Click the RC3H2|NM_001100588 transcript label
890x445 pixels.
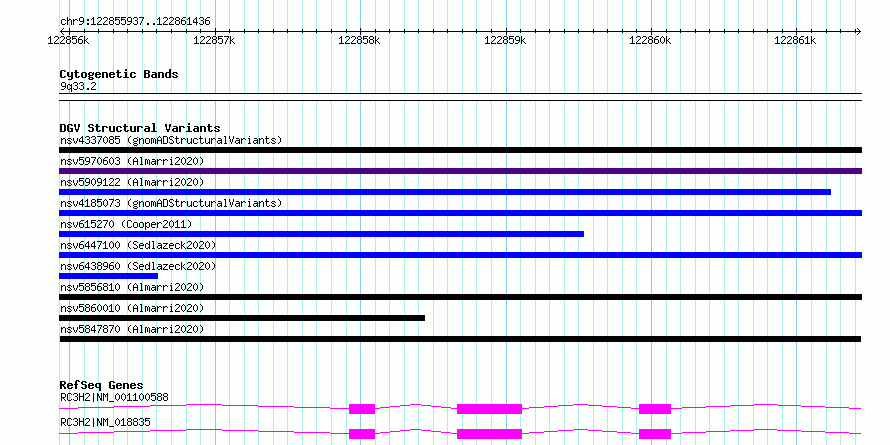114,397
